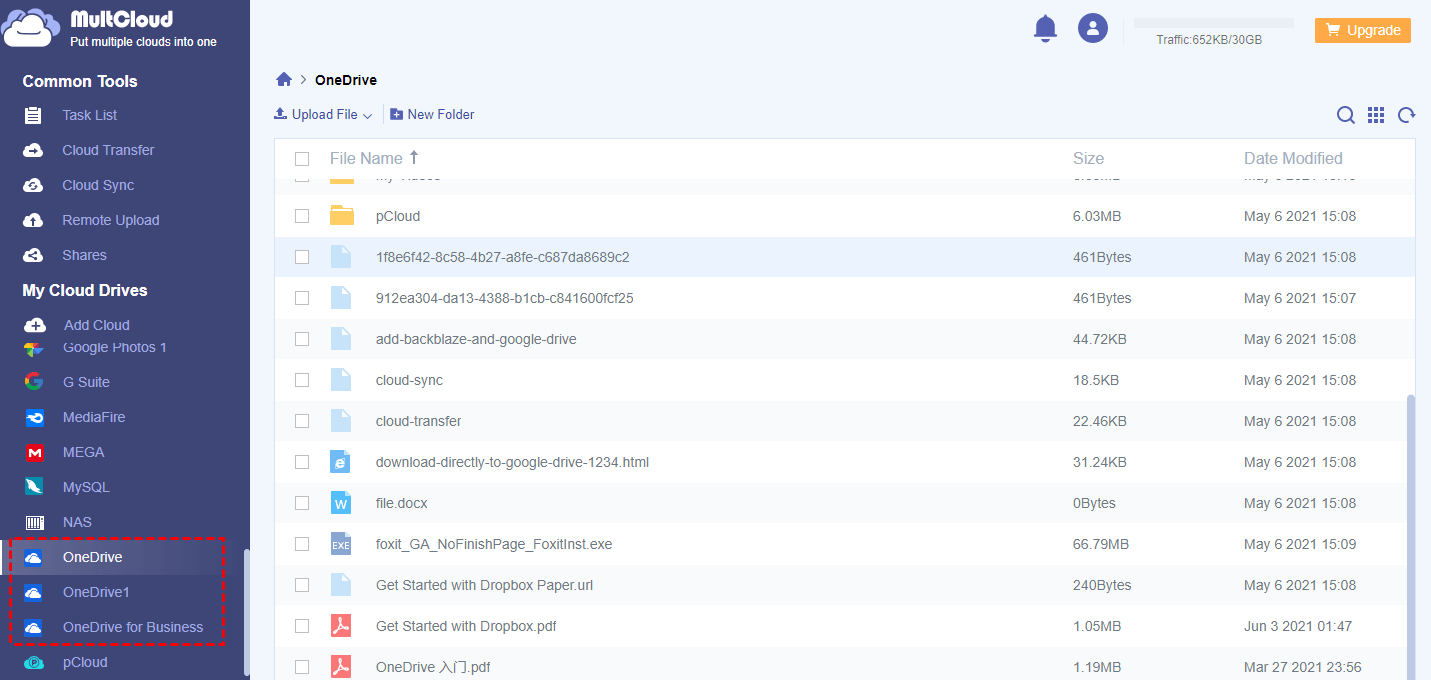Select the pCloud folder checkbox
The width and height of the screenshot is (1431, 680).
302,216
